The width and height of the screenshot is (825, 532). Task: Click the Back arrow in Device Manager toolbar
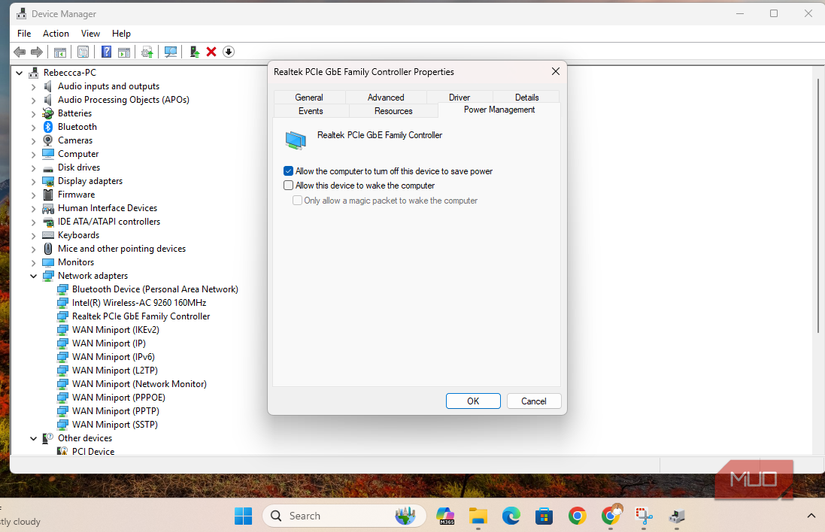coord(20,52)
